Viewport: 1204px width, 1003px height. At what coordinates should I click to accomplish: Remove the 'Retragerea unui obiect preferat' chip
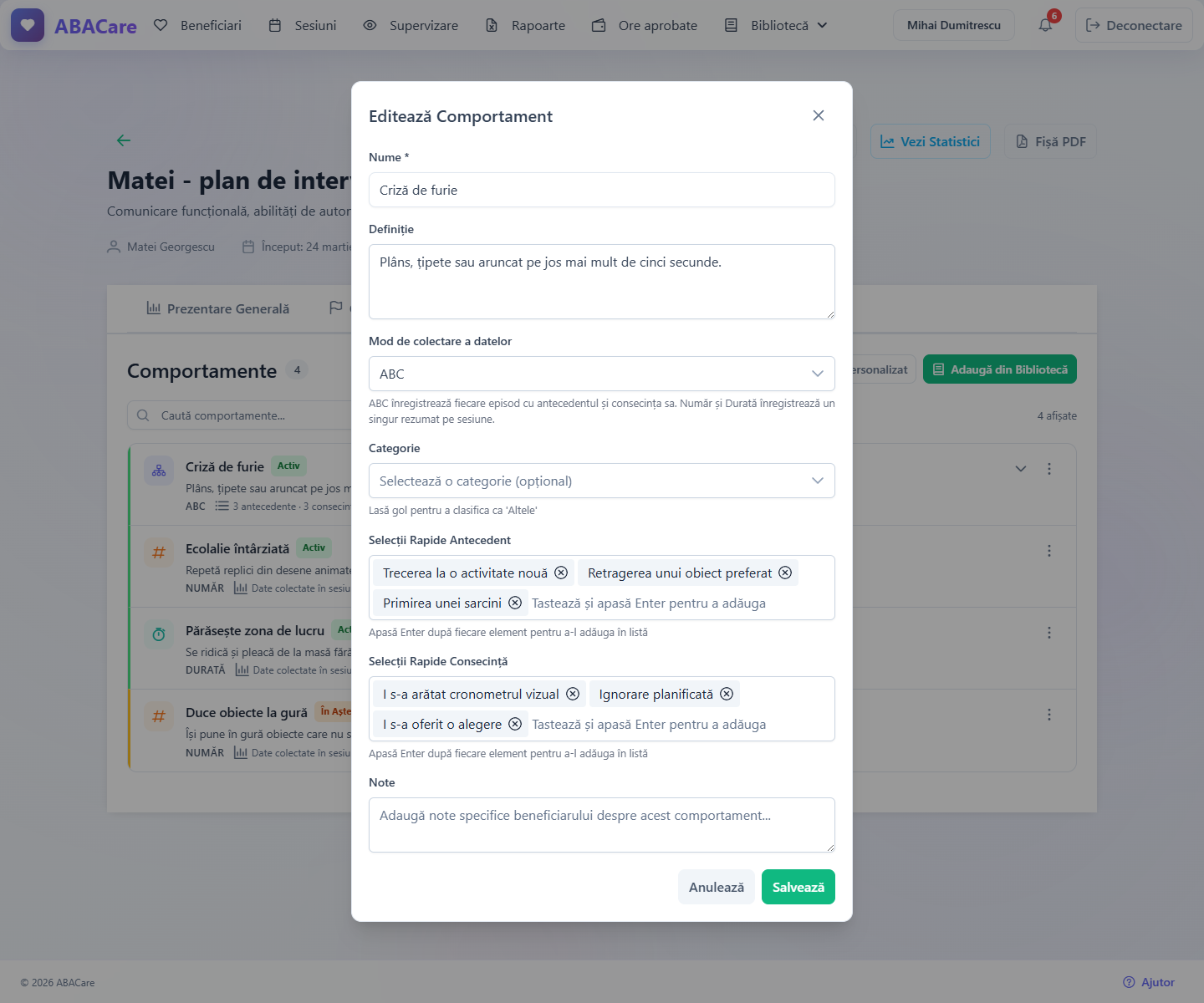785,573
